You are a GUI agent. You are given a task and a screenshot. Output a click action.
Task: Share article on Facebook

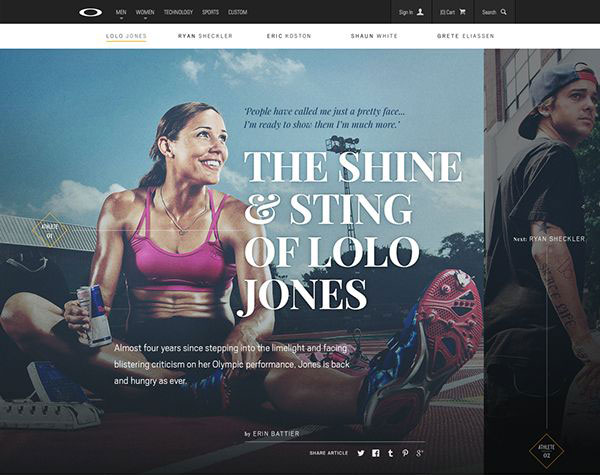click(376, 453)
